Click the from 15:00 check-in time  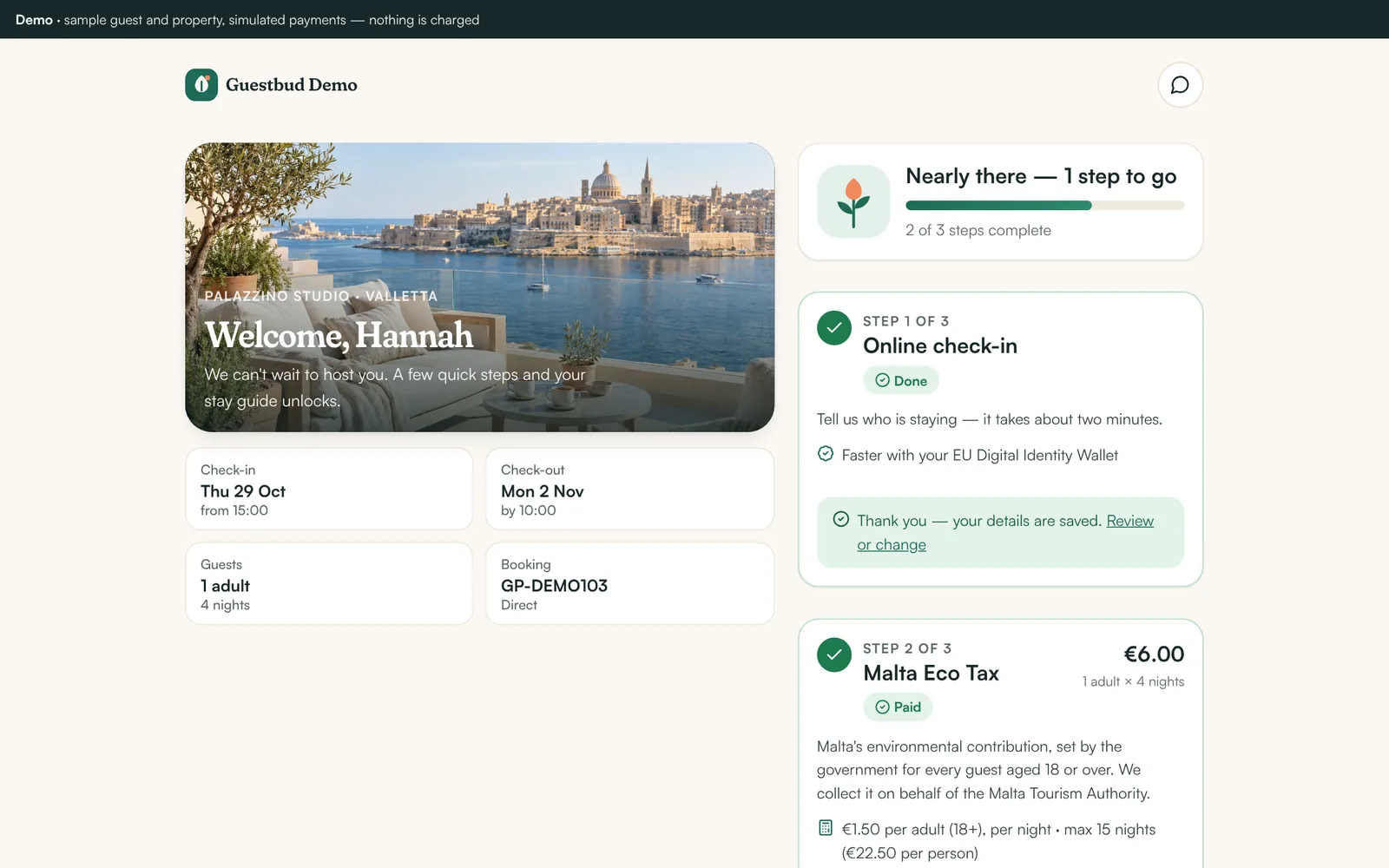(x=234, y=510)
